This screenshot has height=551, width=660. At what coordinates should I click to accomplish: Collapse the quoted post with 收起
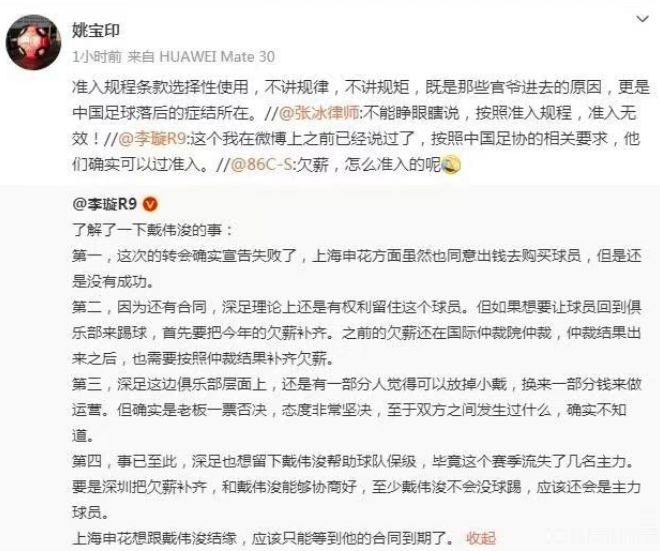(481, 538)
